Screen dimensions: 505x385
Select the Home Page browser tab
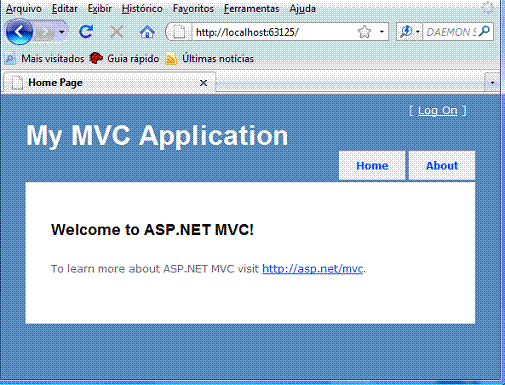[109, 82]
